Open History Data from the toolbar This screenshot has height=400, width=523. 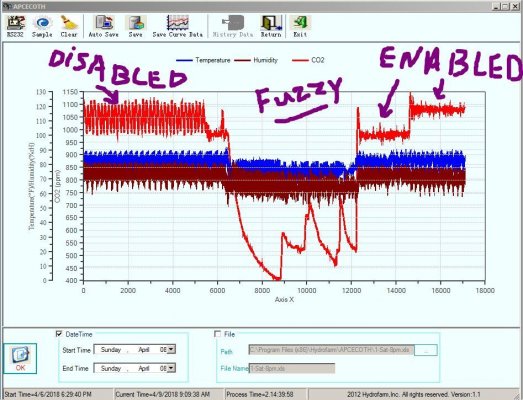tap(233, 26)
